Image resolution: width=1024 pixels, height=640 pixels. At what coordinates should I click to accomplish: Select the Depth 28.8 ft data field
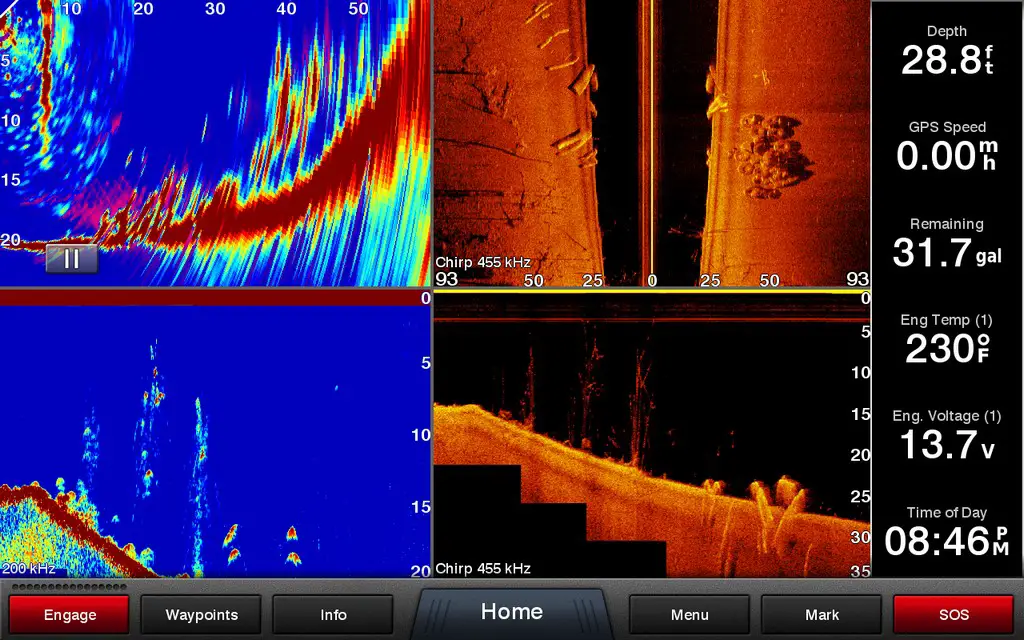(x=946, y=52)
